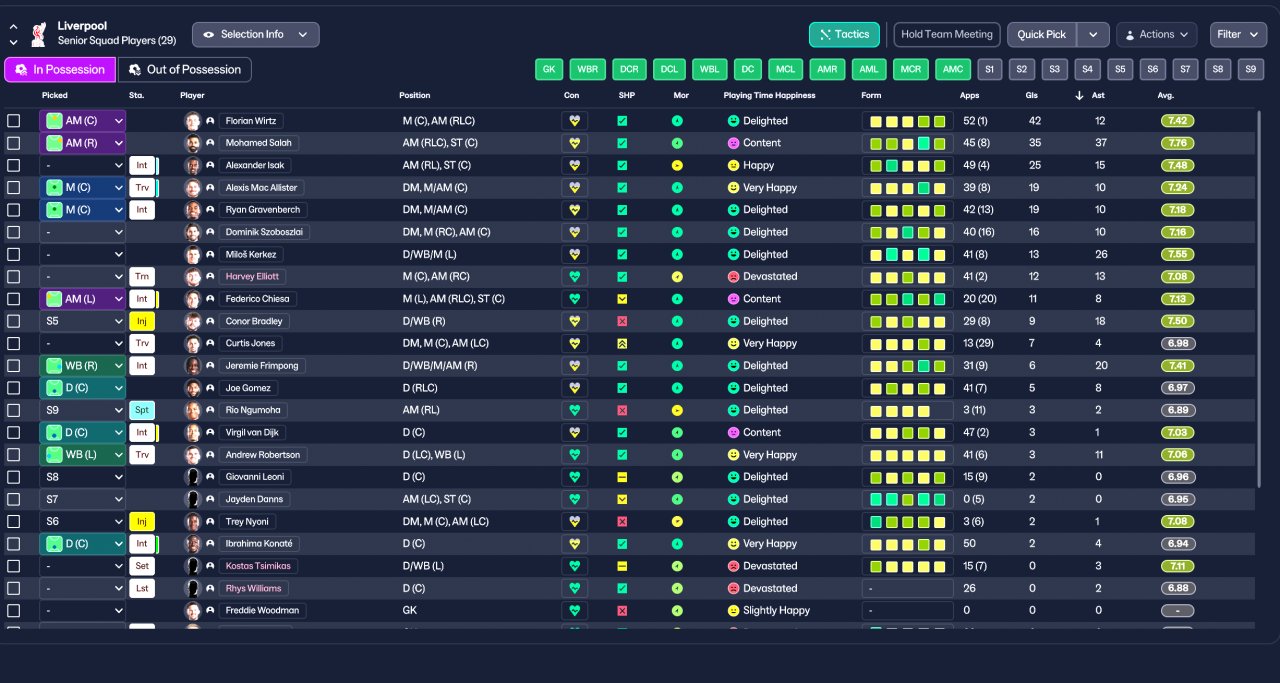1280x683 pixels.
Task: Click the Lst status badge for Rhys Williams
Action: point(142,588)
